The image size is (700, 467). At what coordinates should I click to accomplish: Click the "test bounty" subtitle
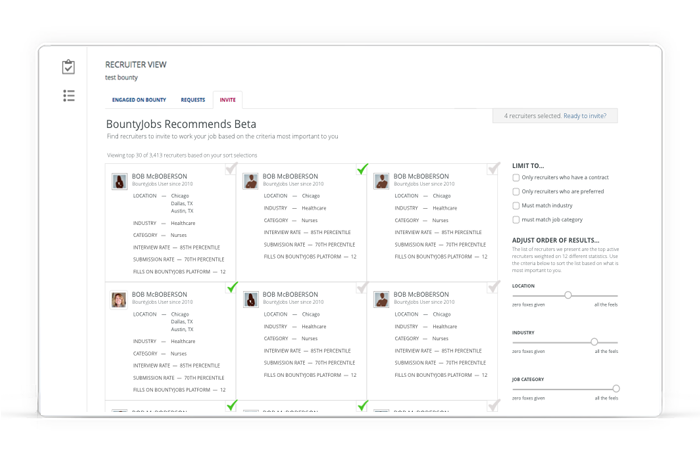tap(121, 77)
